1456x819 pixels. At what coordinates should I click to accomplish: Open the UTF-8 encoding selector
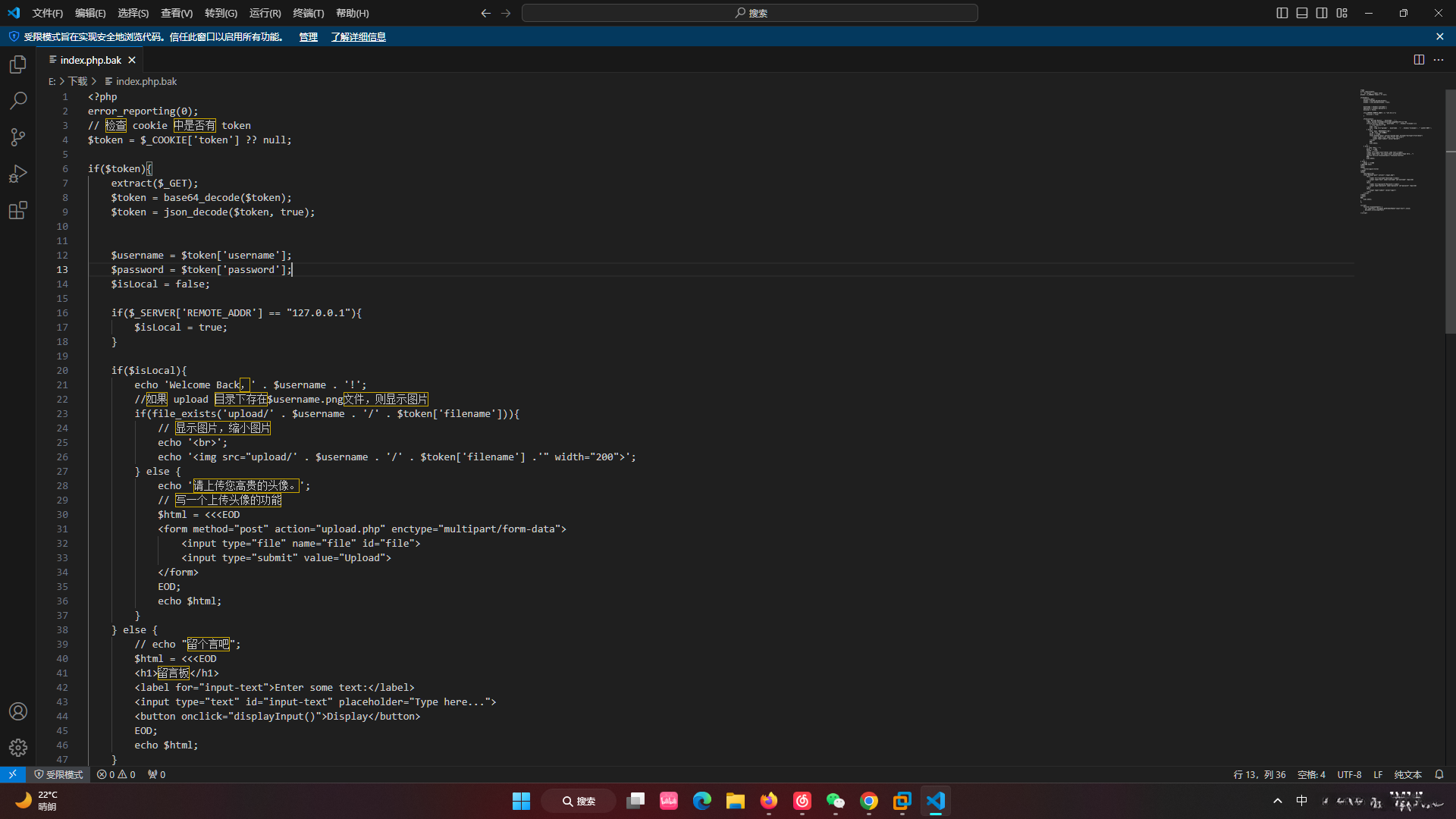(1349, 774)
